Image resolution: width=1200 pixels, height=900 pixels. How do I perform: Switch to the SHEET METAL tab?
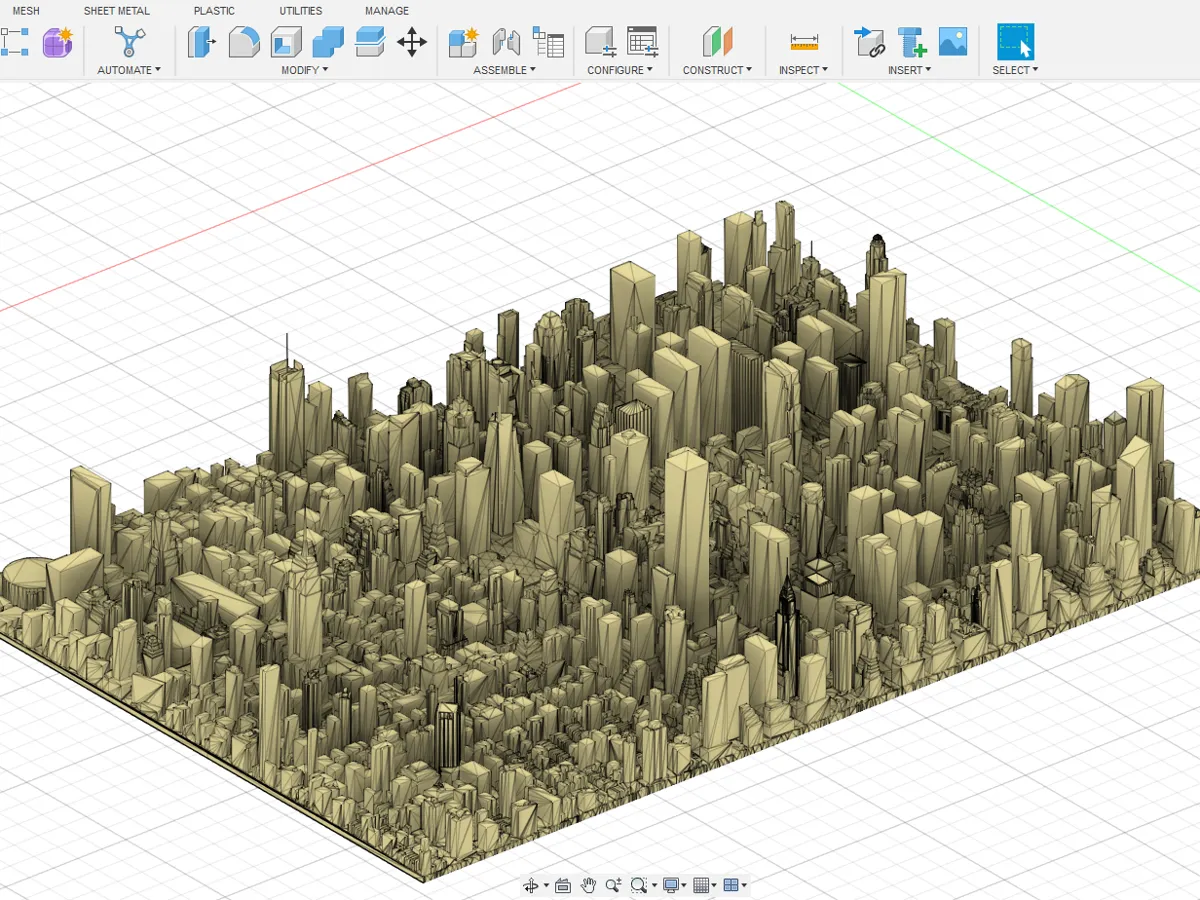[117, 11]
